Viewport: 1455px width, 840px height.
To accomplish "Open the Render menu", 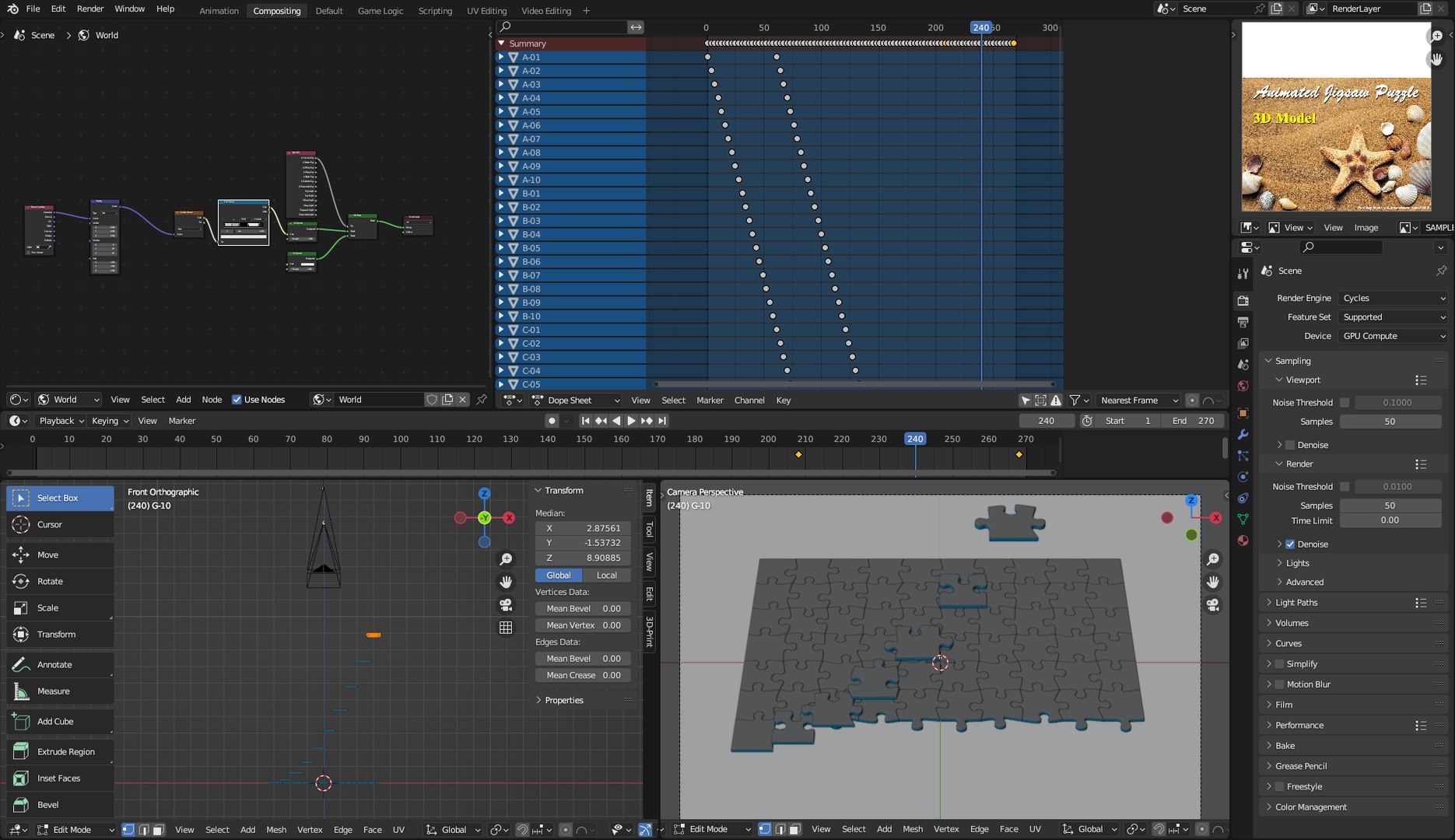I will (x=90, y=9).
